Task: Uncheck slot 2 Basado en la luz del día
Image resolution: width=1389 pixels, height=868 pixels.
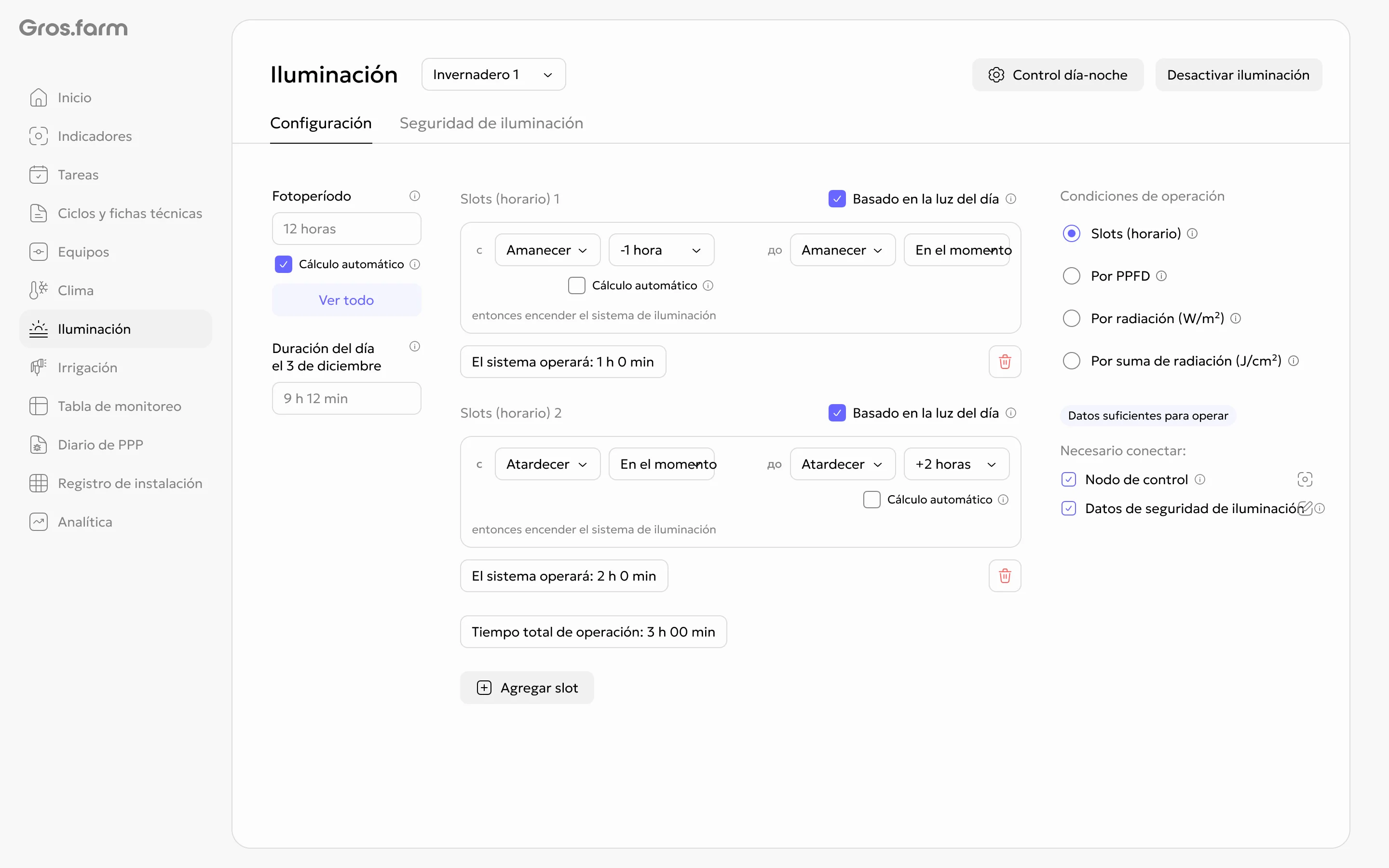Action: tap(837, 413)
